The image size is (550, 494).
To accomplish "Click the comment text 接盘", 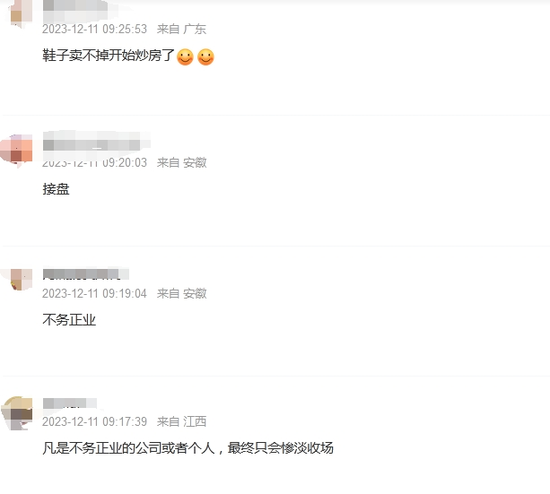I will pos(56,189).
